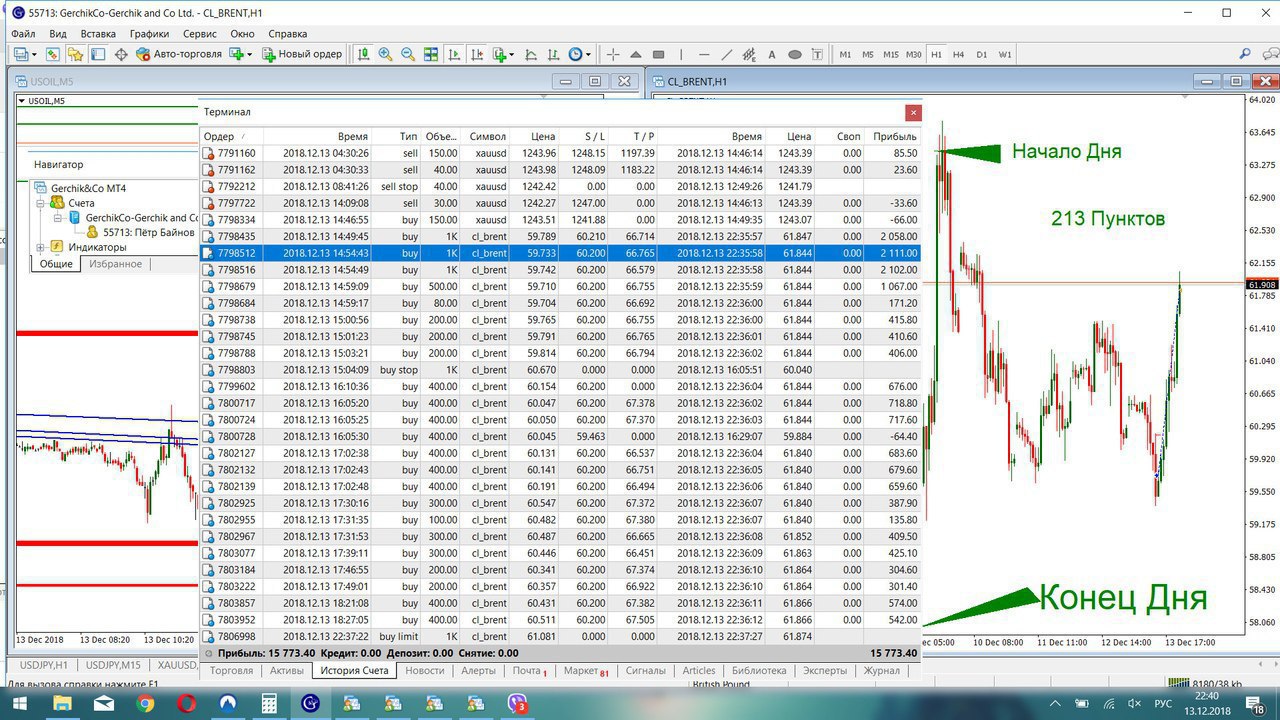Screen dimensions: 1280x720
Task: Toggle chart shift icon
Action: click(477, 54)
